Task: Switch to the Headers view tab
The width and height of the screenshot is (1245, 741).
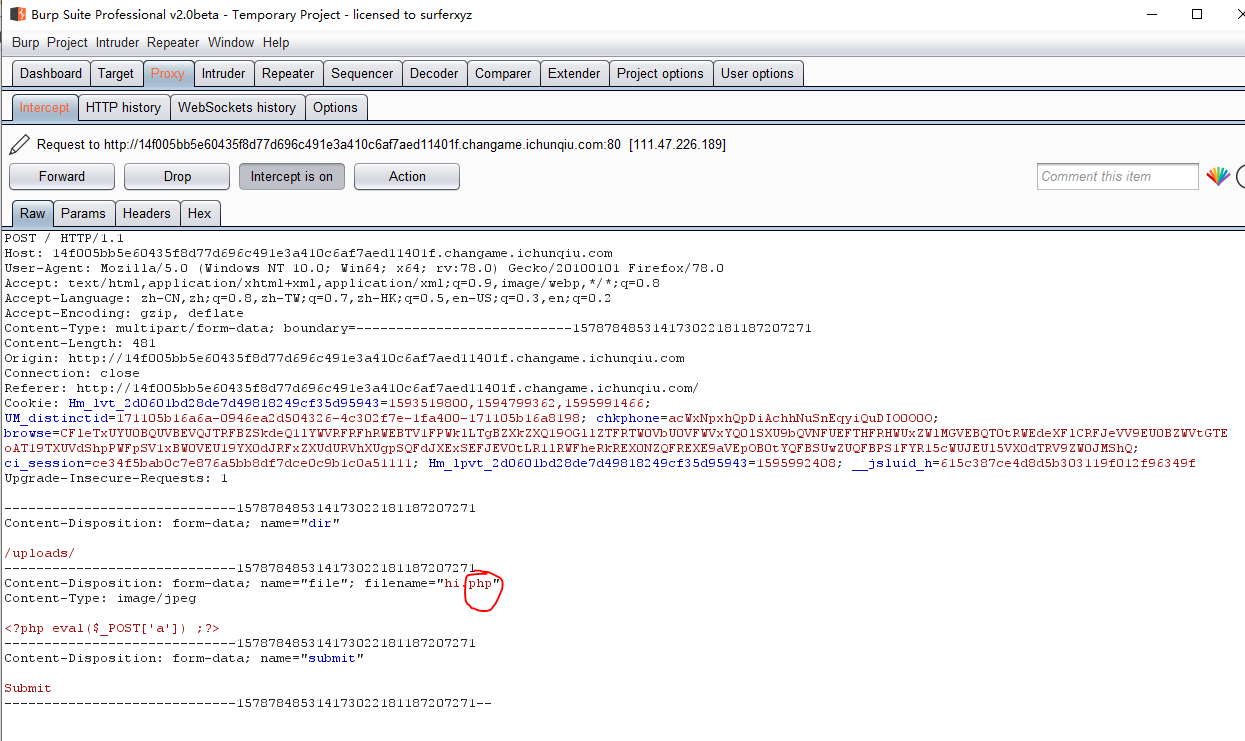Action: (147, 213)
